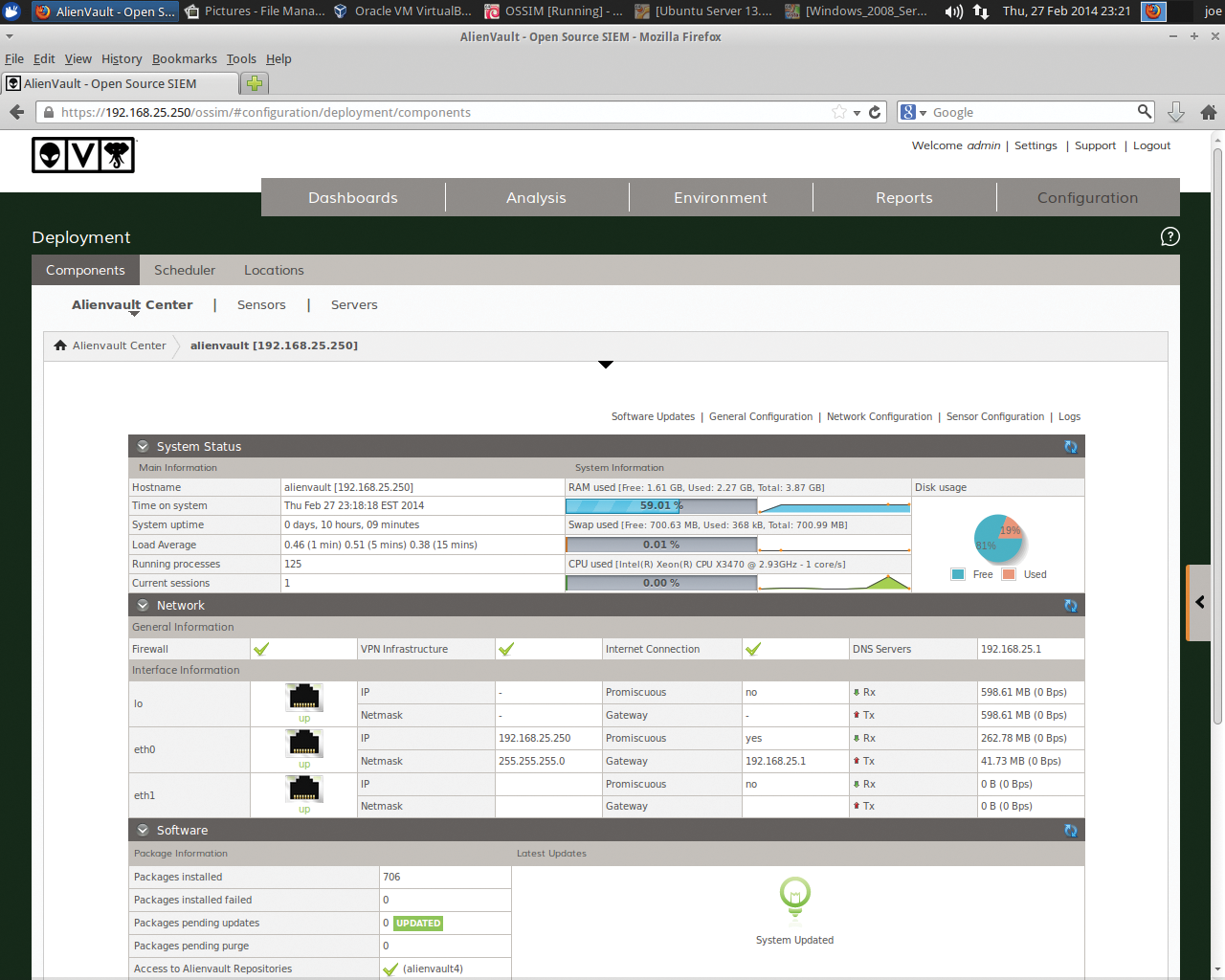Open the Settings link

[x=1036, y=145]
